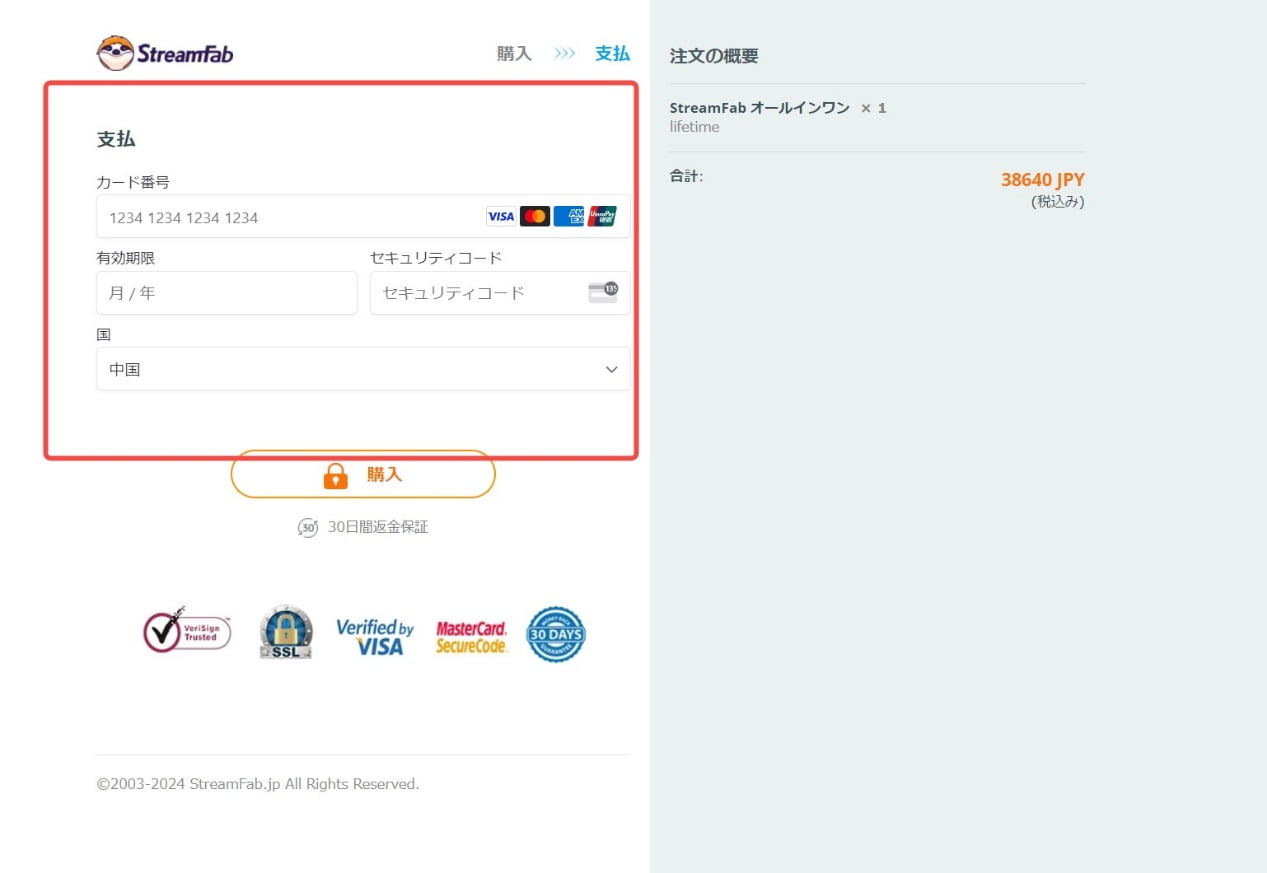The width and height of the screenshot is (1267, 873).
Task: Click the カード番号 label
Action: [133, 182]
